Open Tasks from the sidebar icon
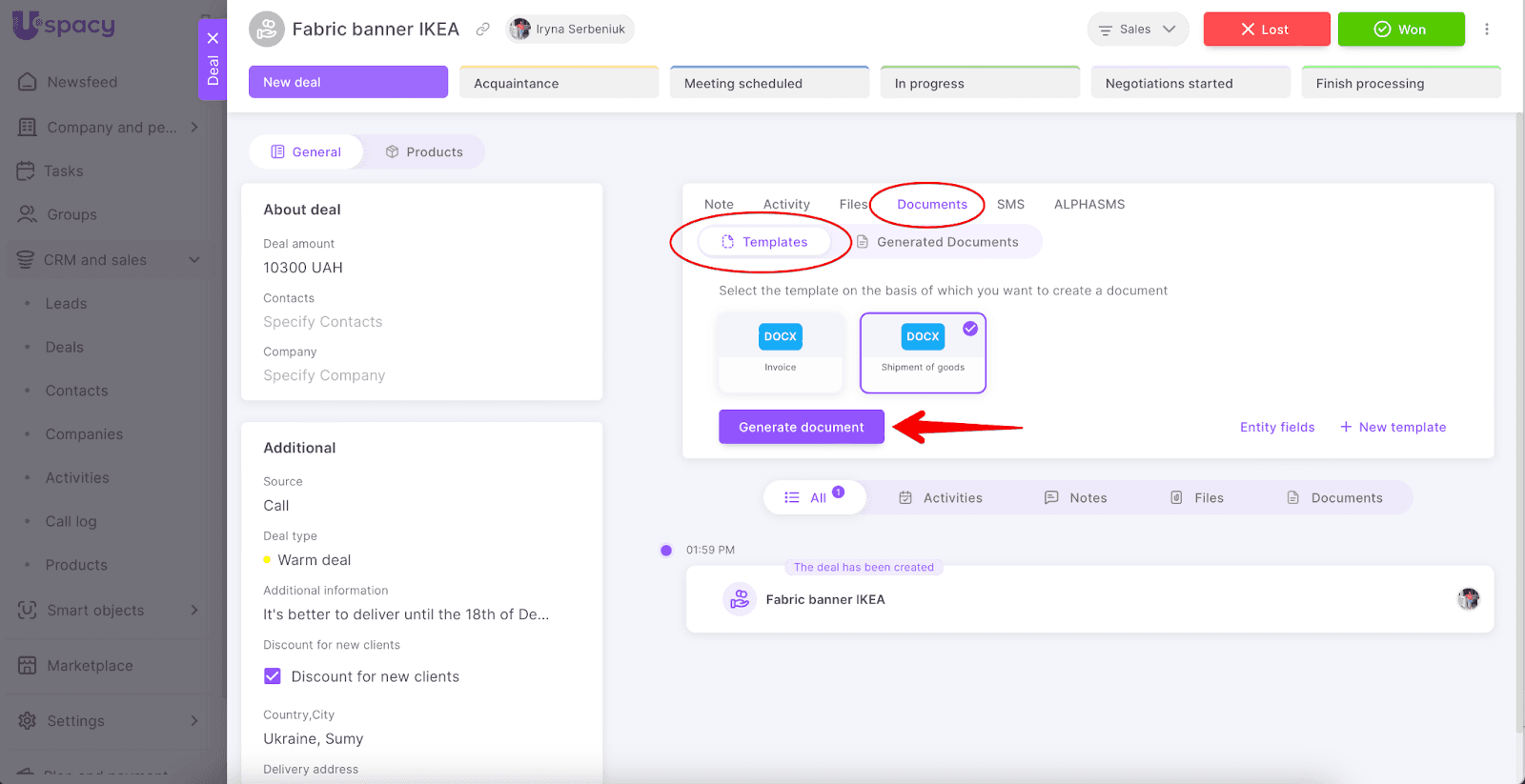 coord(26,171)
